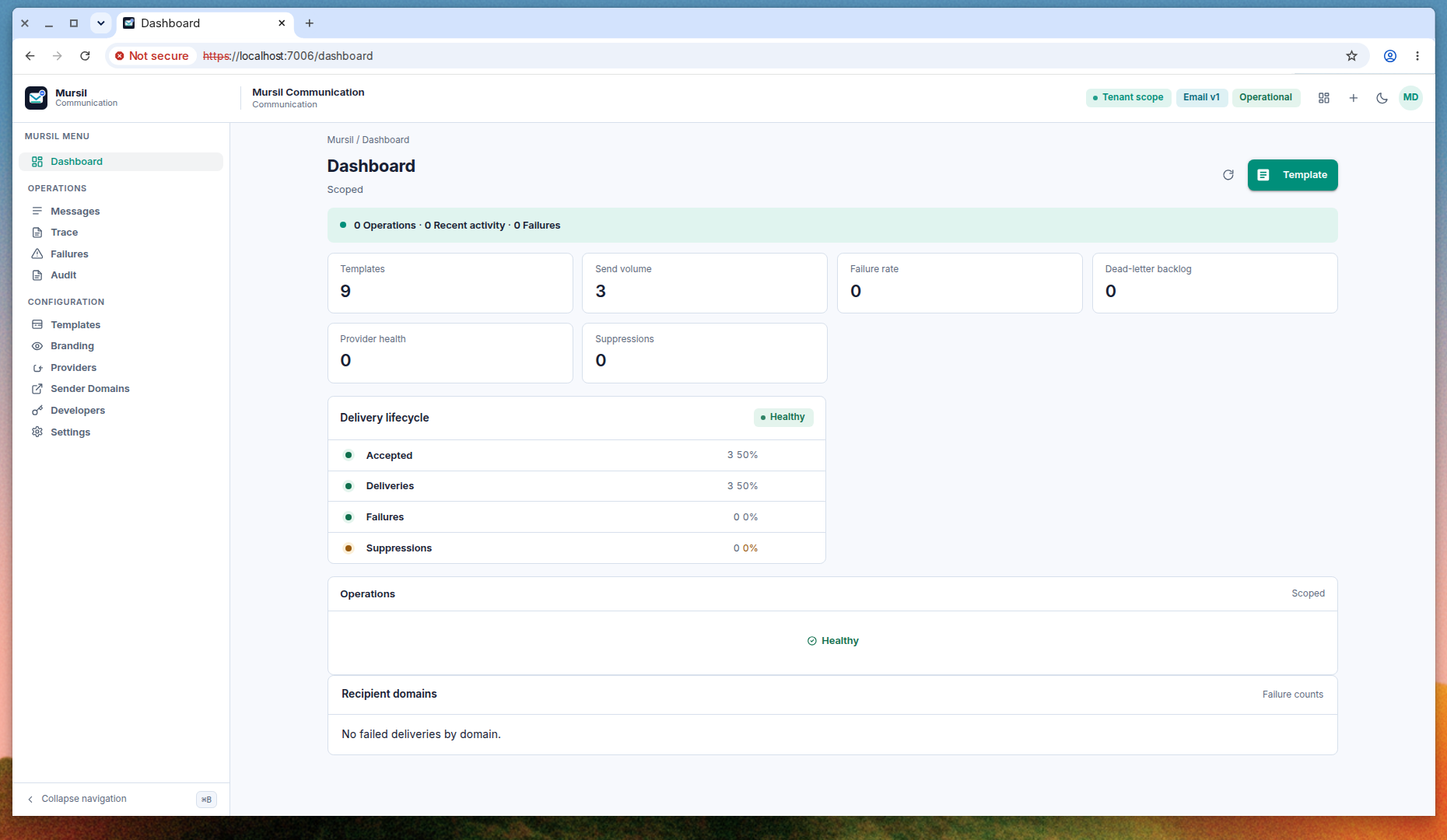Refresh dashboard with the reload icon
The image size is (1447, 840).
1228,175
